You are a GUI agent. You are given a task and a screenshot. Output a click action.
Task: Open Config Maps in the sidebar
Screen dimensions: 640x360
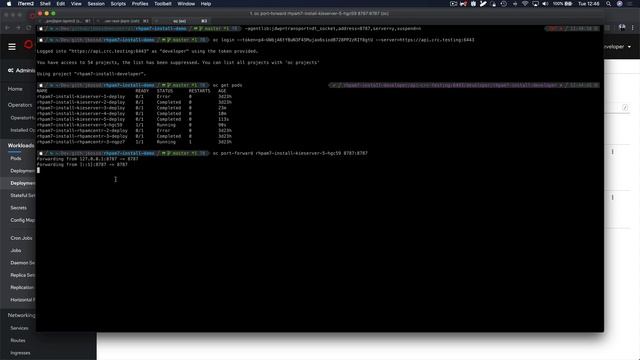click(x=22, y=220)
